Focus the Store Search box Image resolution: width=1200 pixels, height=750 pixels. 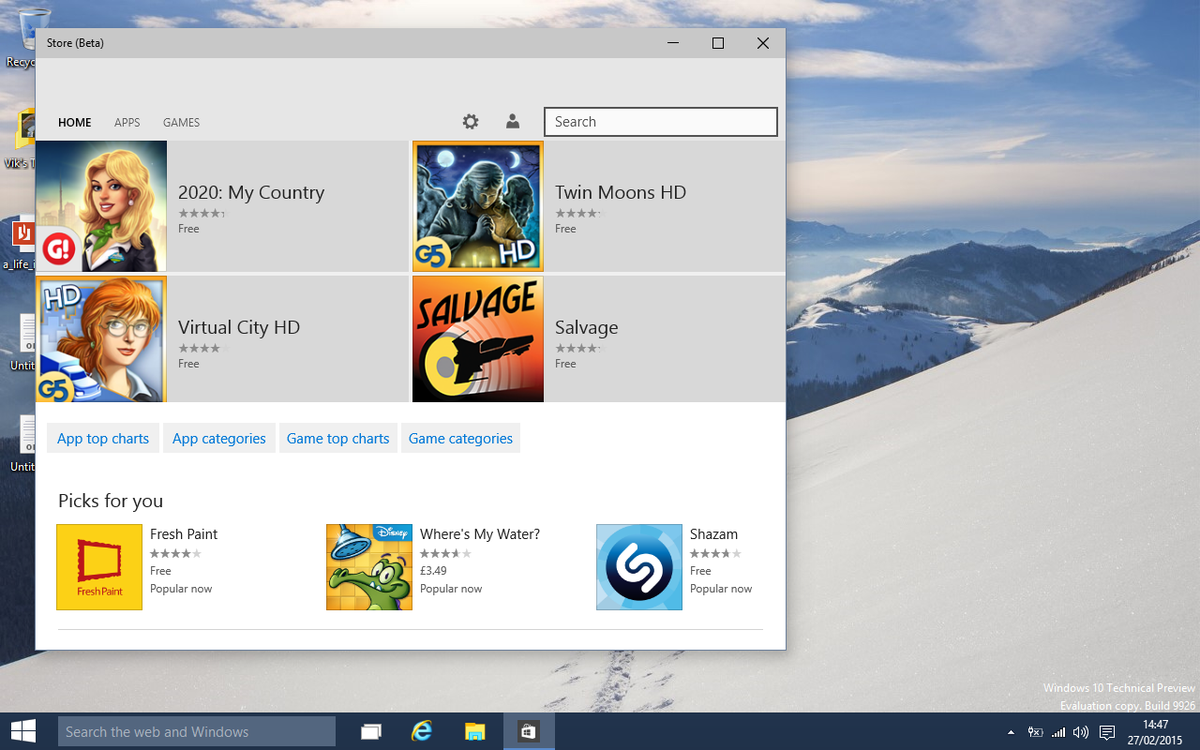click(x=661, y=122)
